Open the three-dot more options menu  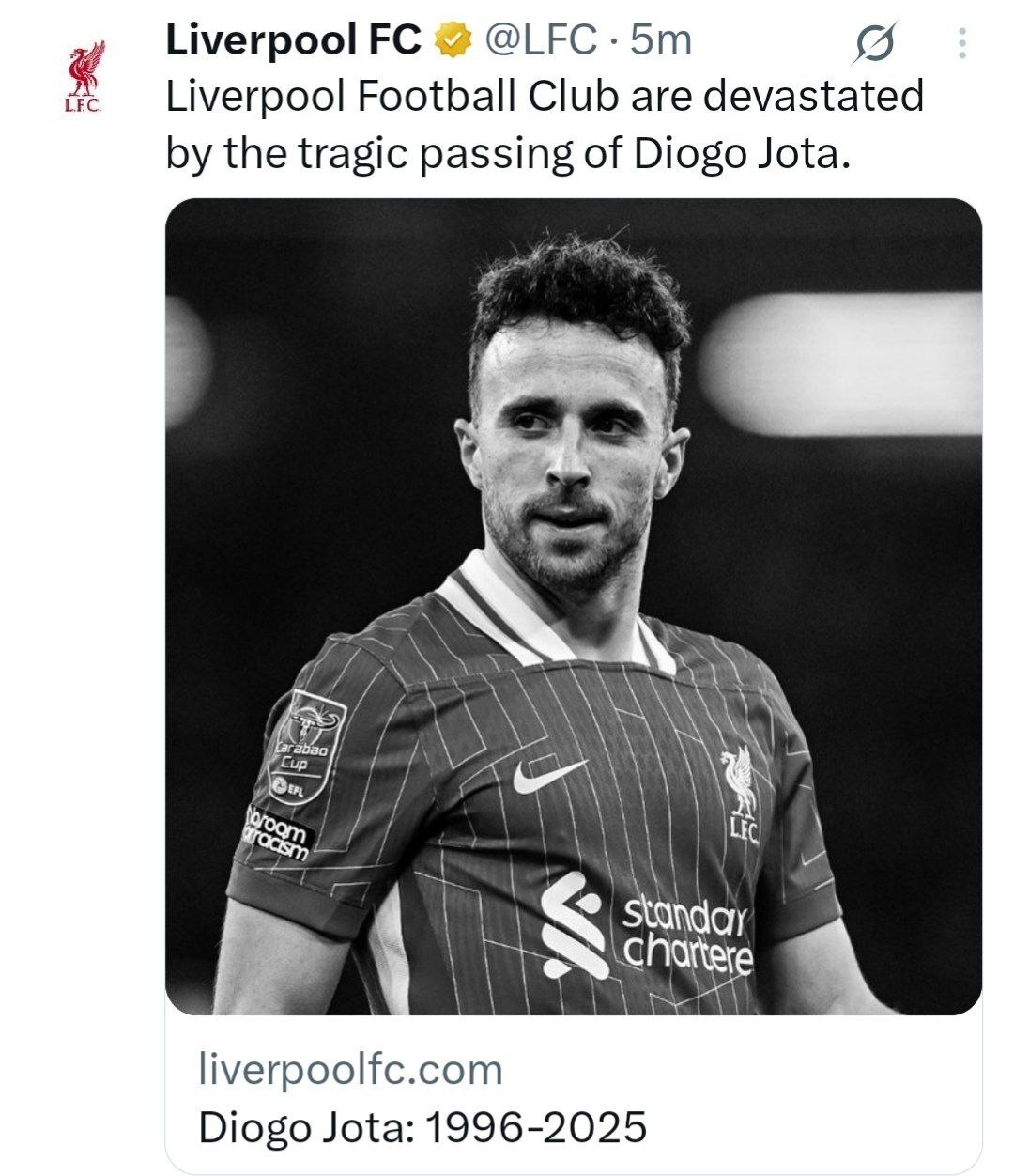[960, 42]
